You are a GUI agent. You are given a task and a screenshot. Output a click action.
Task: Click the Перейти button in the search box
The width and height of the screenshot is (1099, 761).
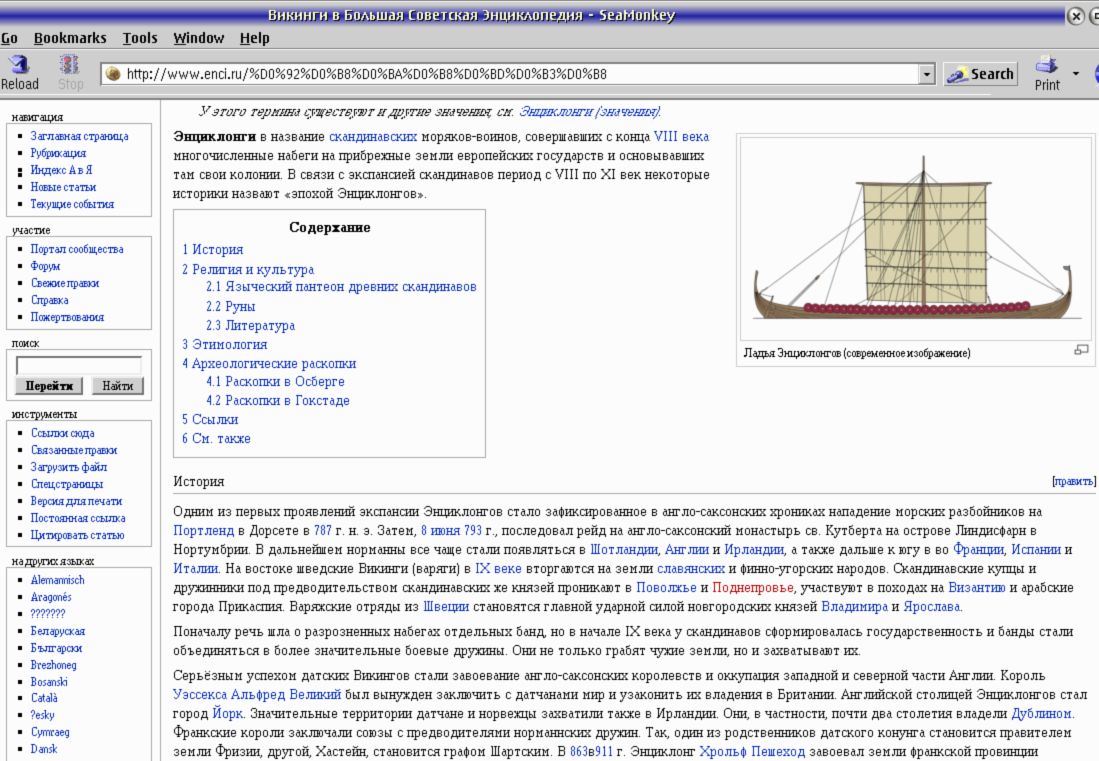[49, 386]
